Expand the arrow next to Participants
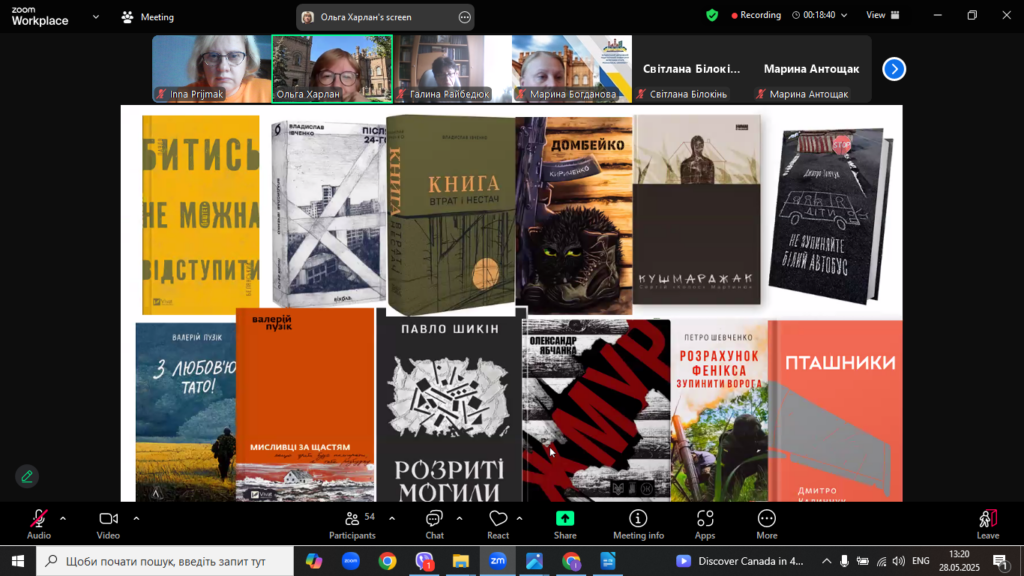The width and height of the screenshot is (1024, 576). [x=392, y=519]
